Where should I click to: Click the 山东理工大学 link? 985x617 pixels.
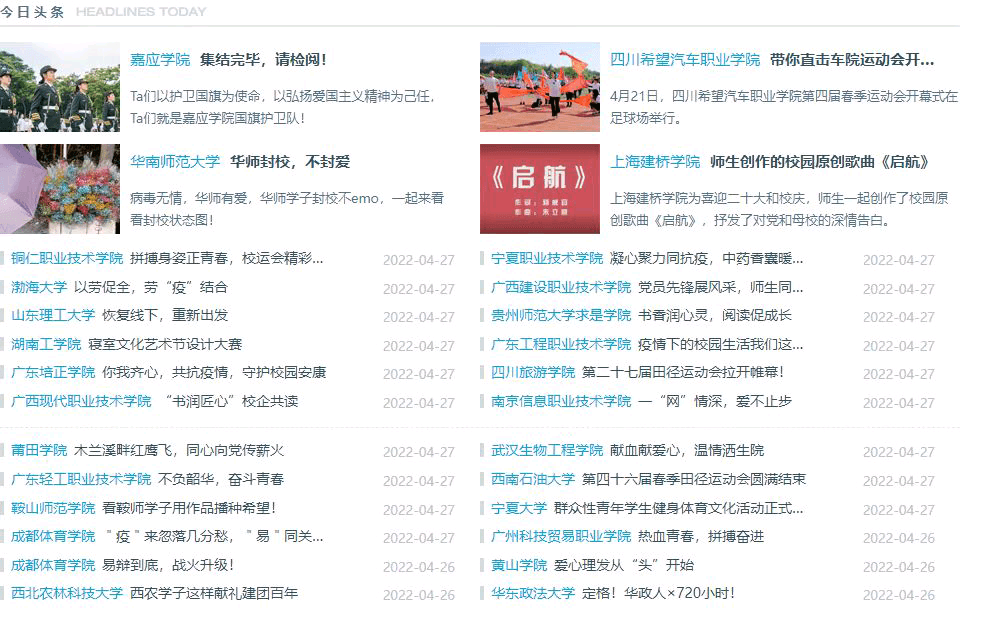[53, 315]
